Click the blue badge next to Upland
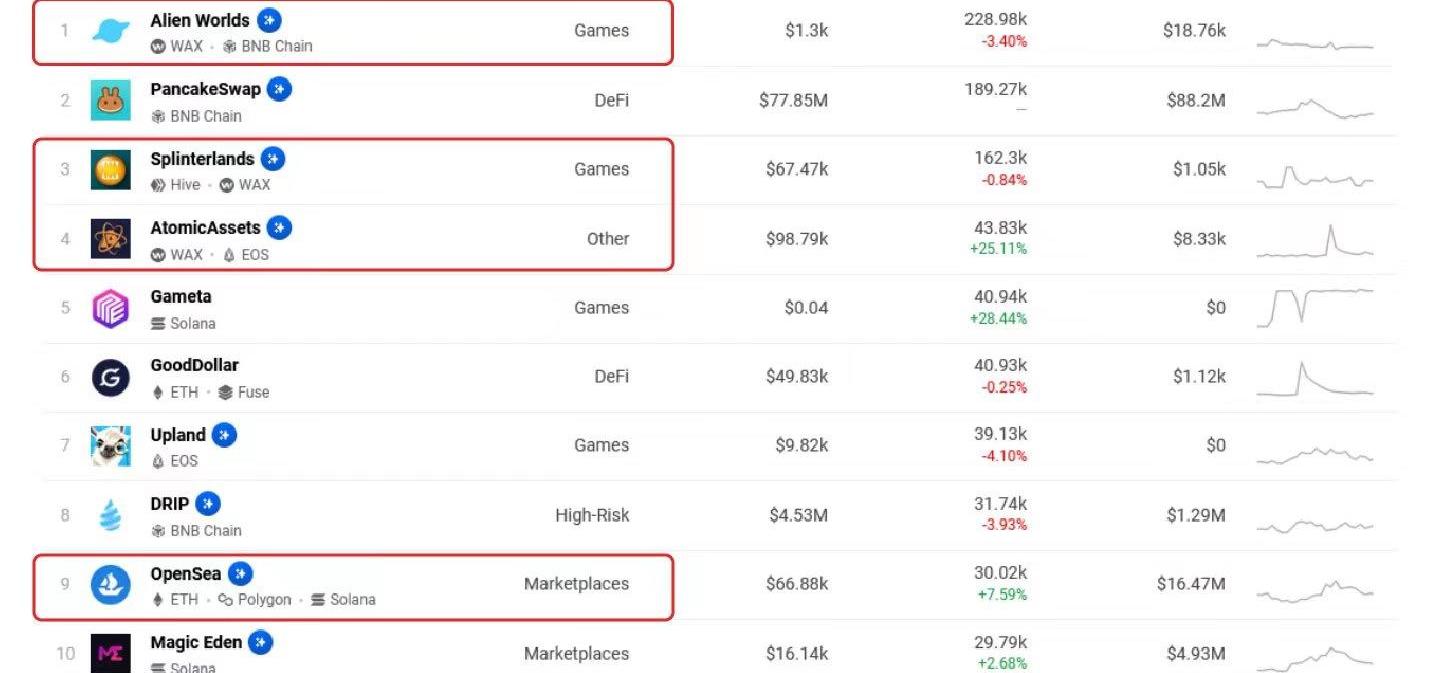 [x=224, y=435]
